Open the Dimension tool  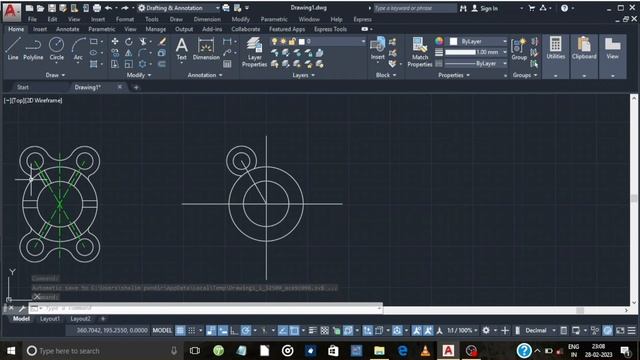pos(206,49)
